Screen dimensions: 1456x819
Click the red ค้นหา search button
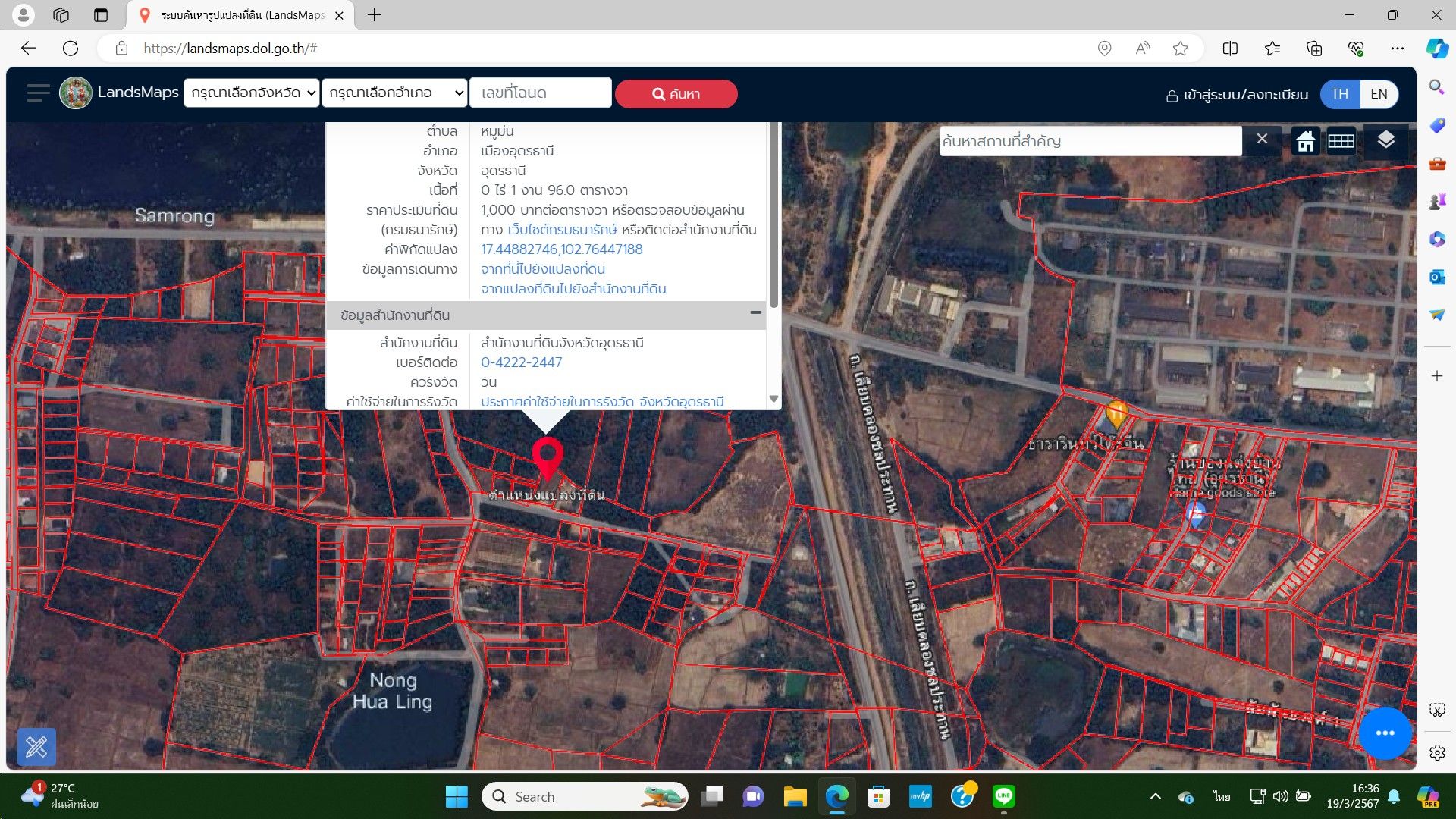[676, 94]
